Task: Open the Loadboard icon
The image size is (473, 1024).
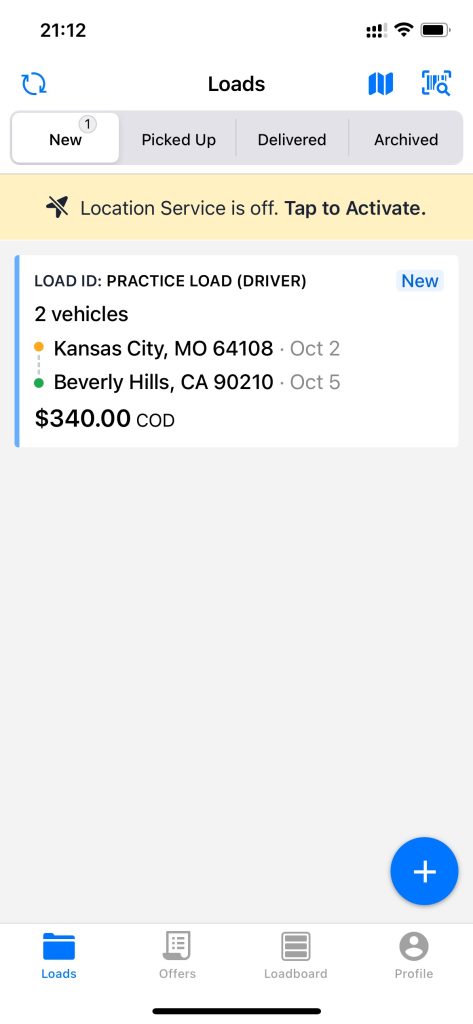Action: [295, 946]
